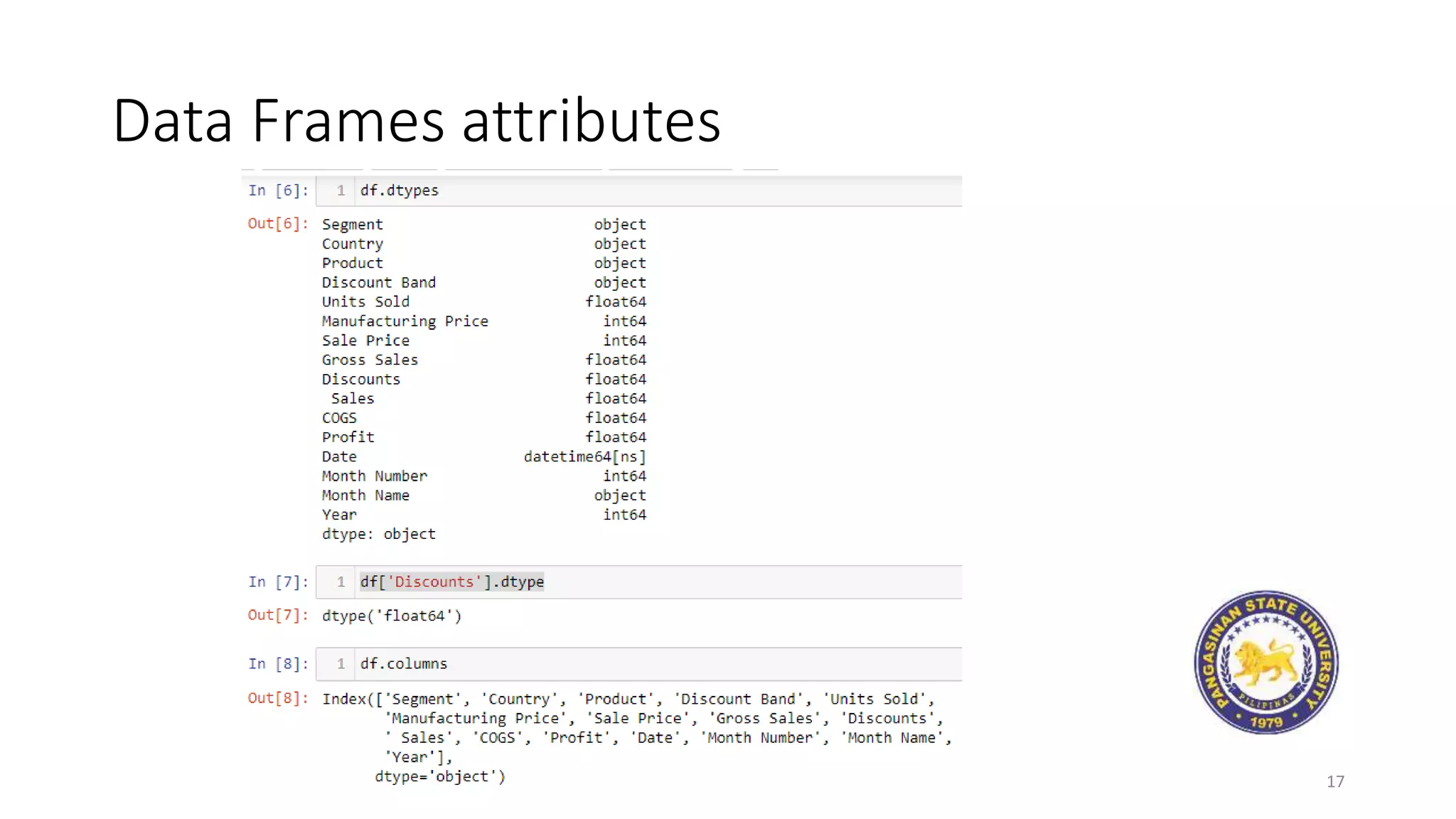Image resolution: width=1456 pixels, height=819 pixels.
Task: Click the df['Discounts'].dtype code cell
Action: 638,582
